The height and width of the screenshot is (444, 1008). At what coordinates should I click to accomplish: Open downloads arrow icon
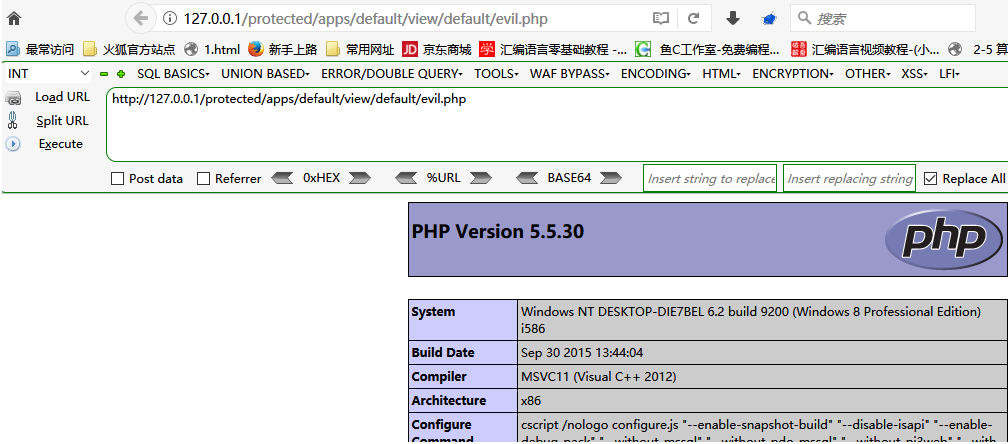733,19
